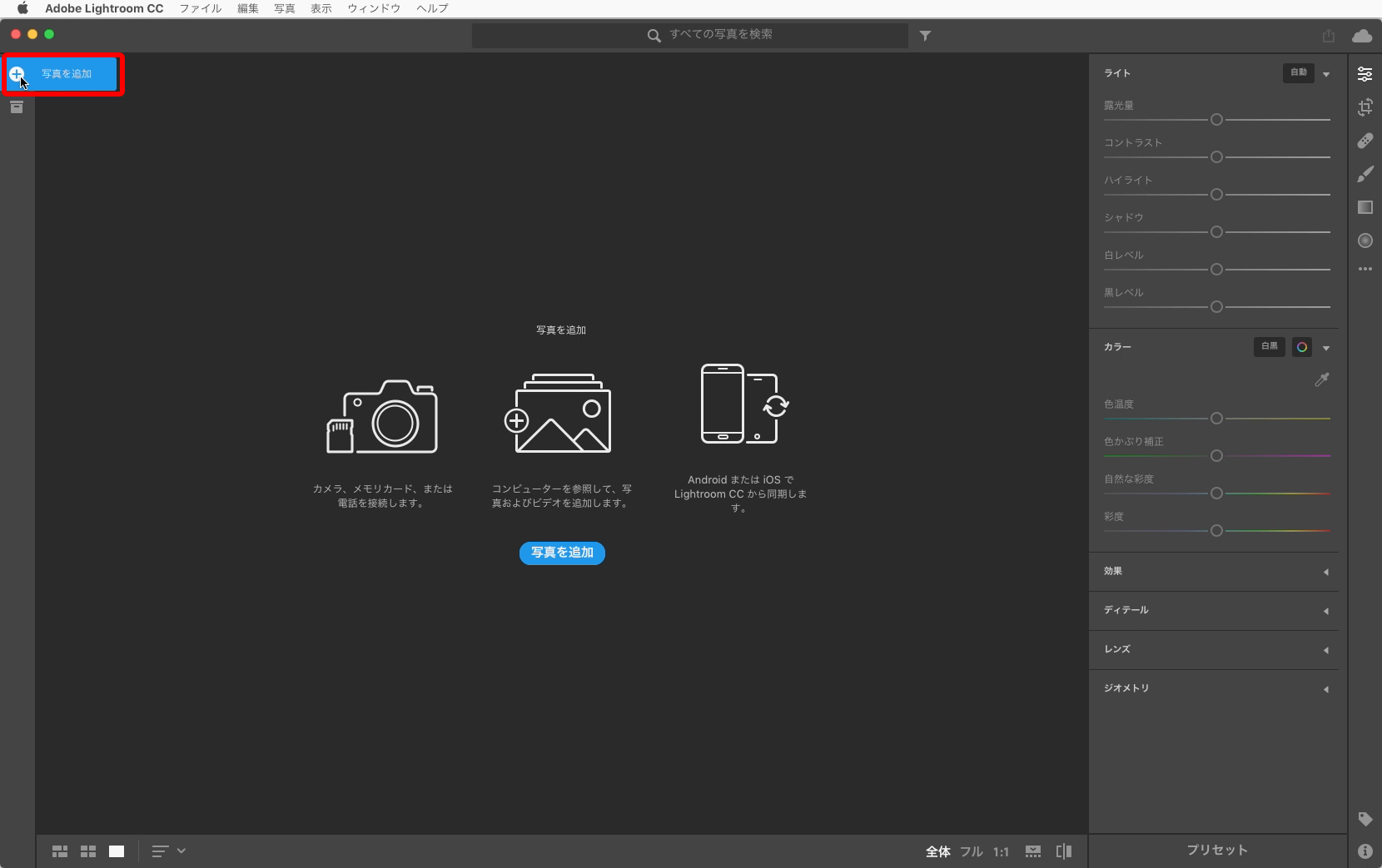1382x868 pixels.
Task: Select the Radial Gradient tool
Action: [x=1365, y=241]
